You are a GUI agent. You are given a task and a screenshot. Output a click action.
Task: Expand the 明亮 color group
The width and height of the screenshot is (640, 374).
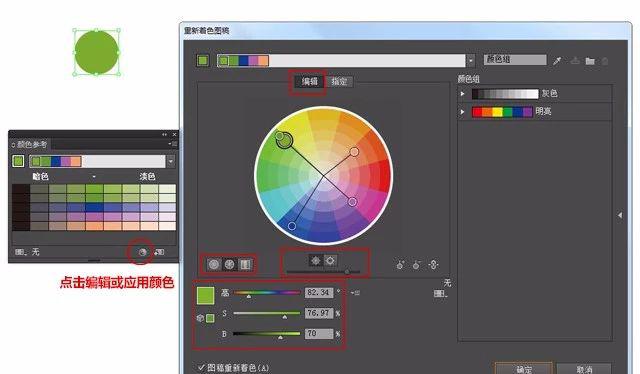click(x=462, y=111)
